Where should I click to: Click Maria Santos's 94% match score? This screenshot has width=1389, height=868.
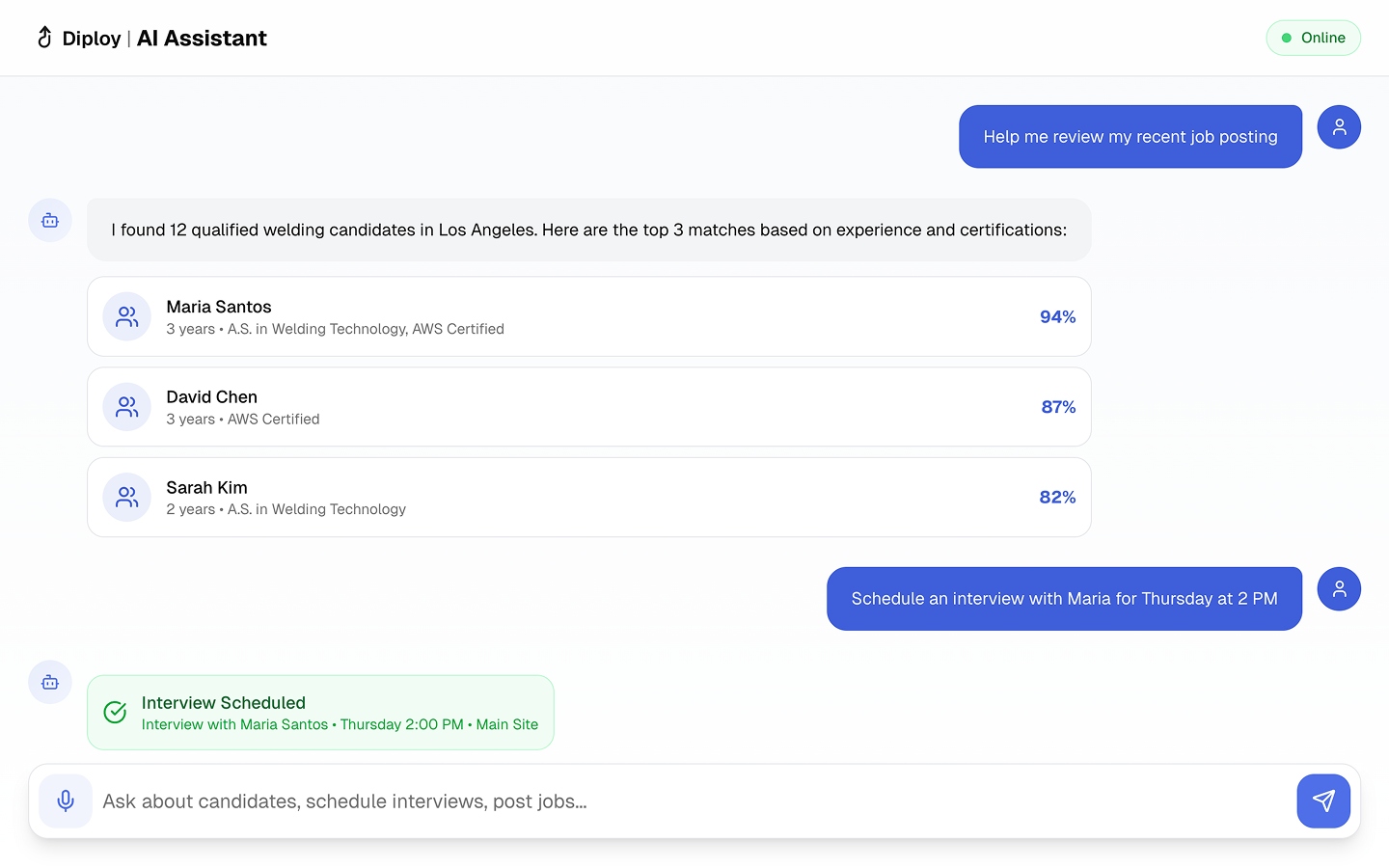1057,317
